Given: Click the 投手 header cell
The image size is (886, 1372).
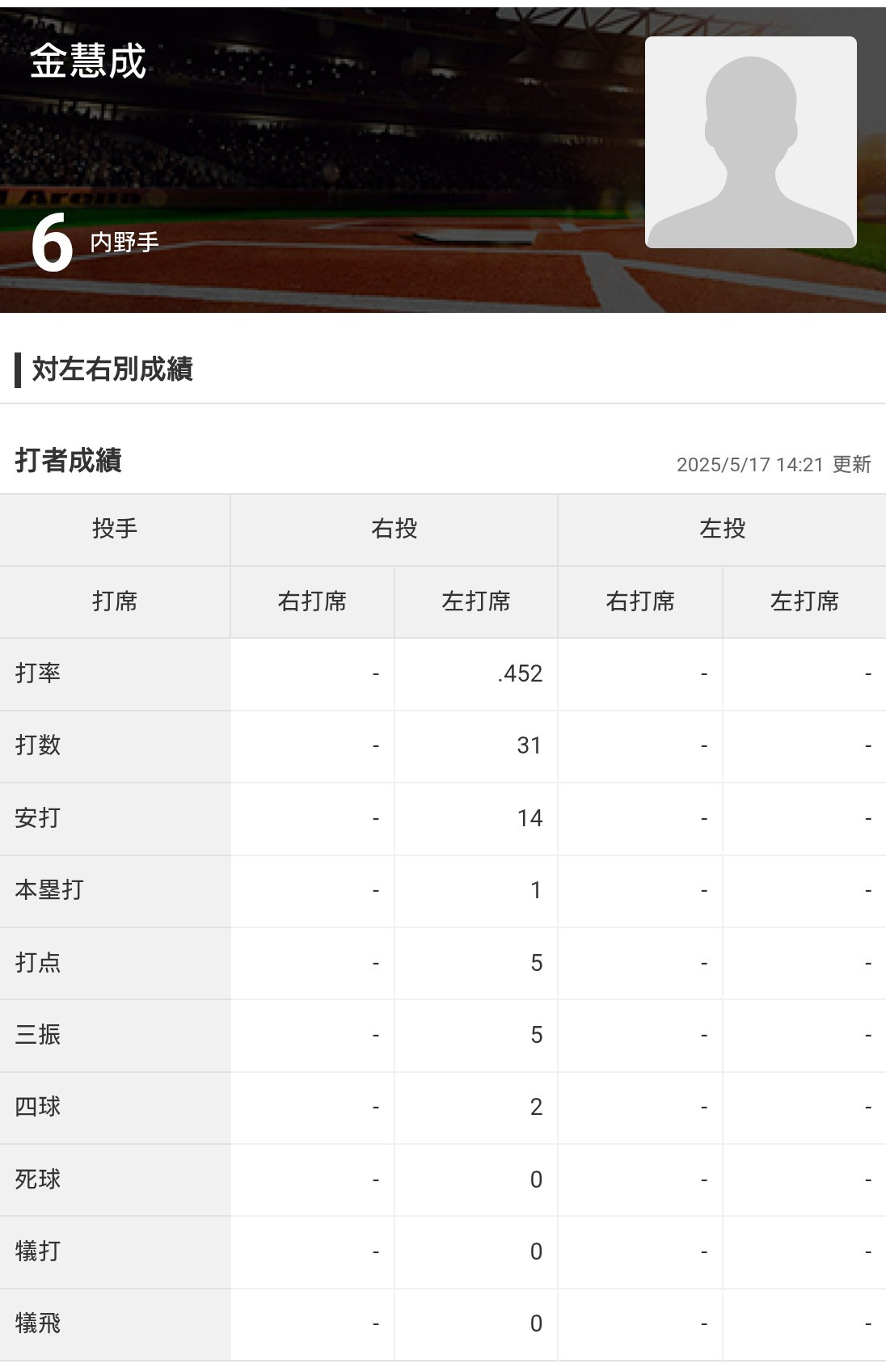Looking at the screenshot, I should coord(115,530).
